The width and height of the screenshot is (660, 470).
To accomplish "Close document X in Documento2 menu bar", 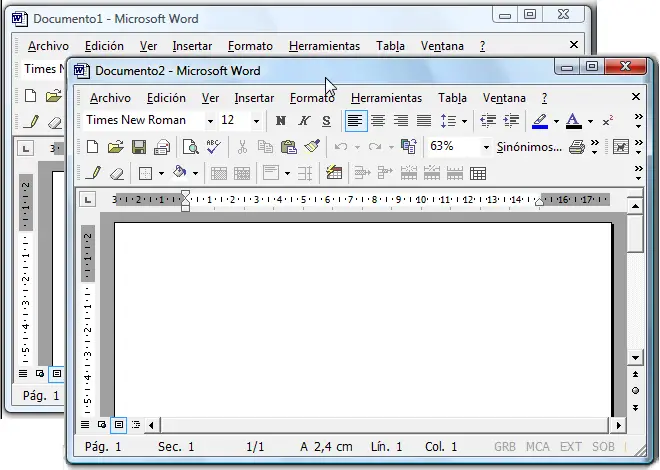I will click(x=636, y=97).
